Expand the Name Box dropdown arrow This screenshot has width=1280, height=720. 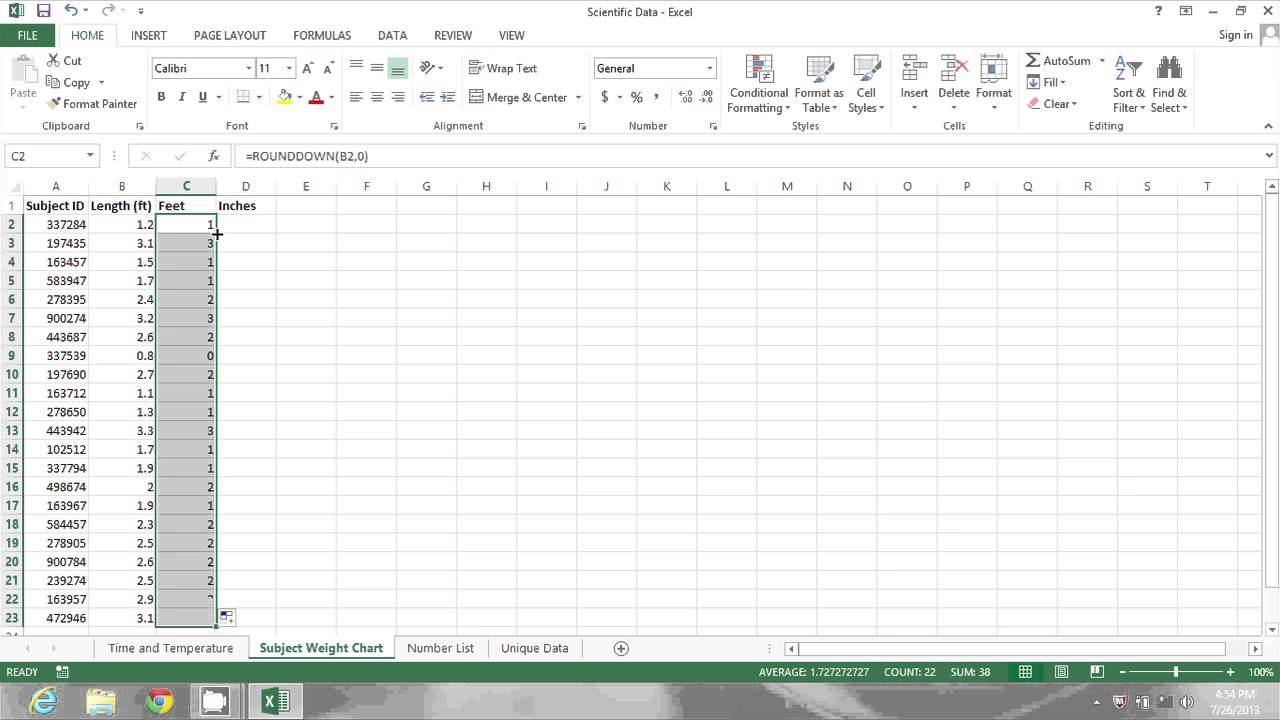point(90,156)
